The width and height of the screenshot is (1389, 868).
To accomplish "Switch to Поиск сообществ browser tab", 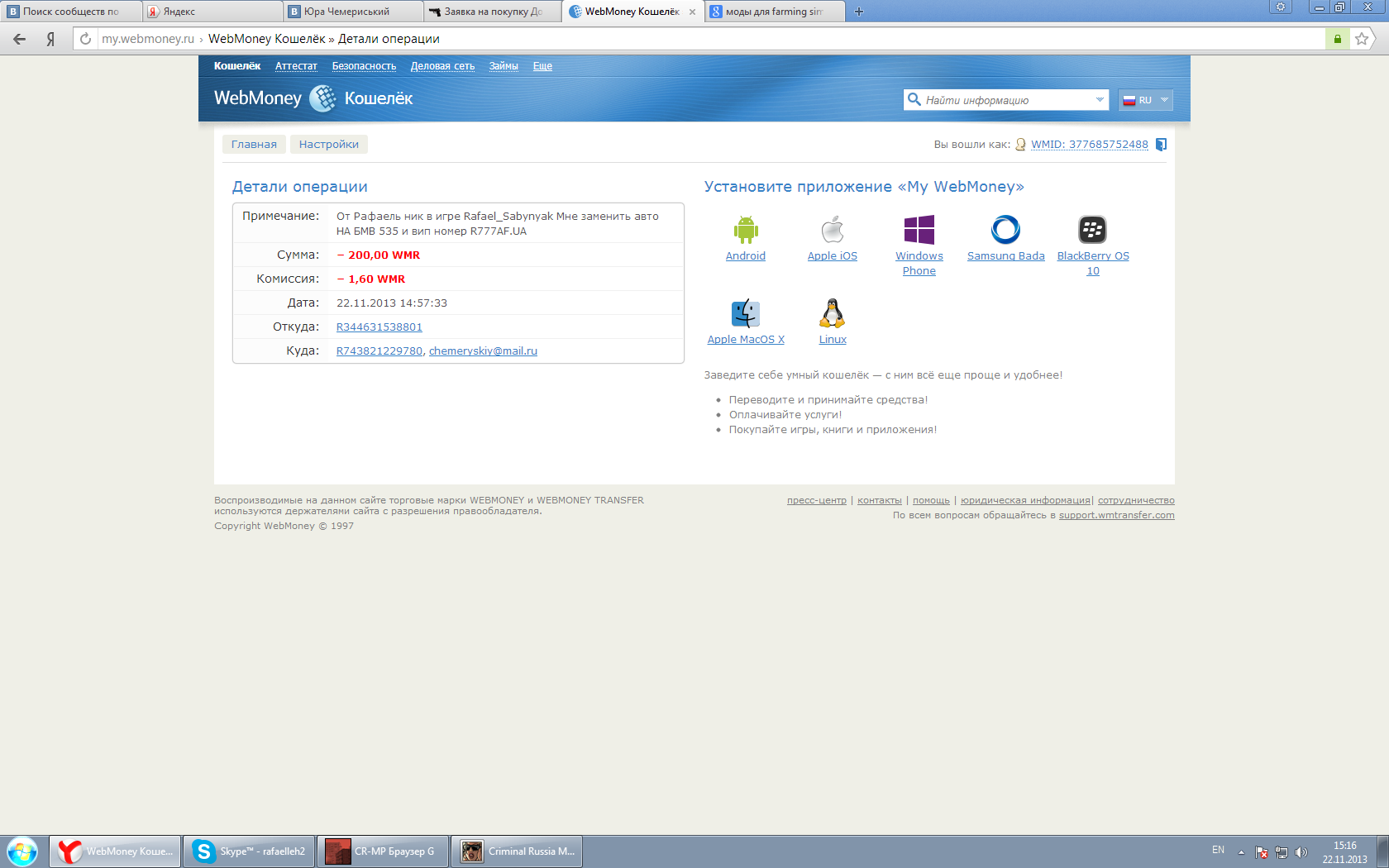I will pyautogui.click(x=71, y=12).
